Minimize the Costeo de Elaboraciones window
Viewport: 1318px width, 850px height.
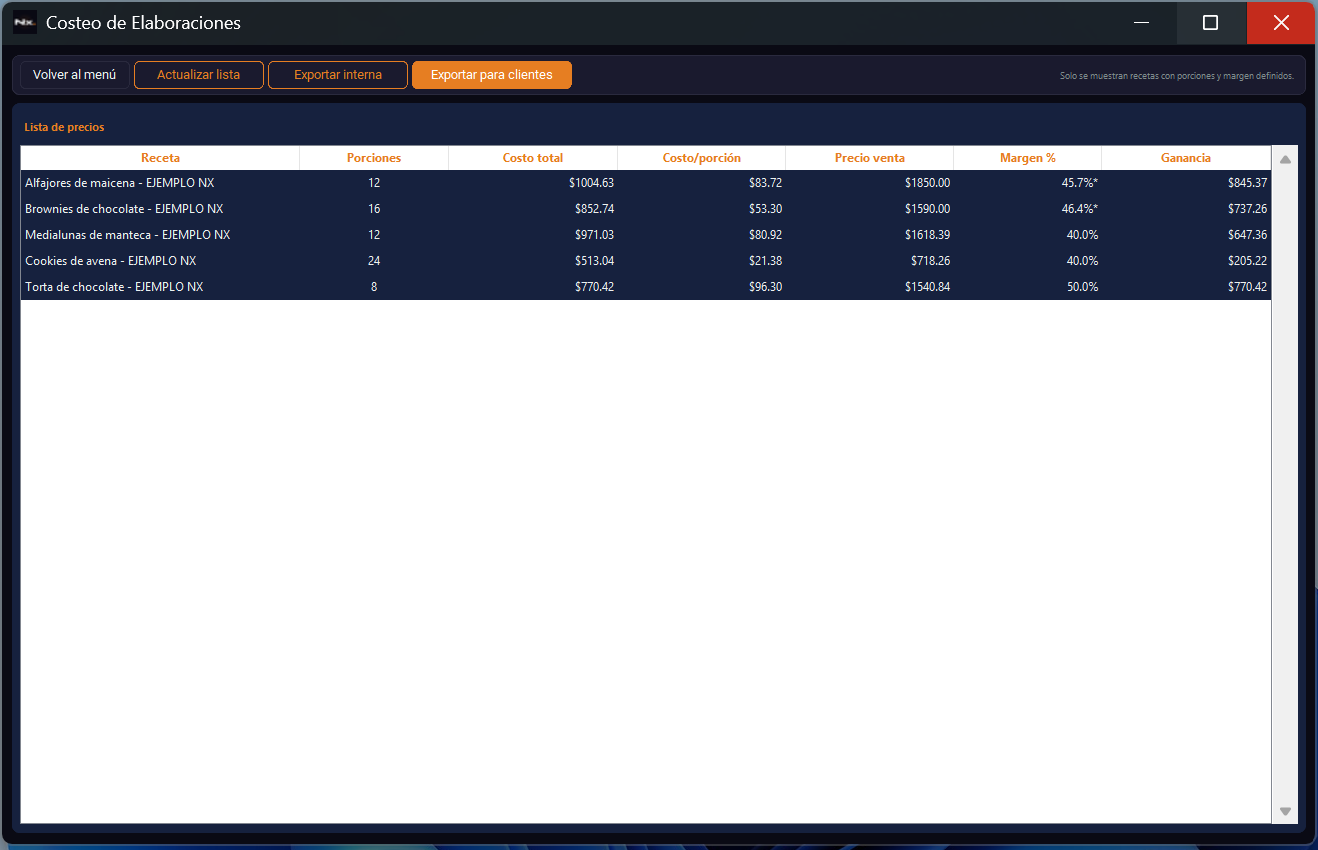[x=1140, y=22]
